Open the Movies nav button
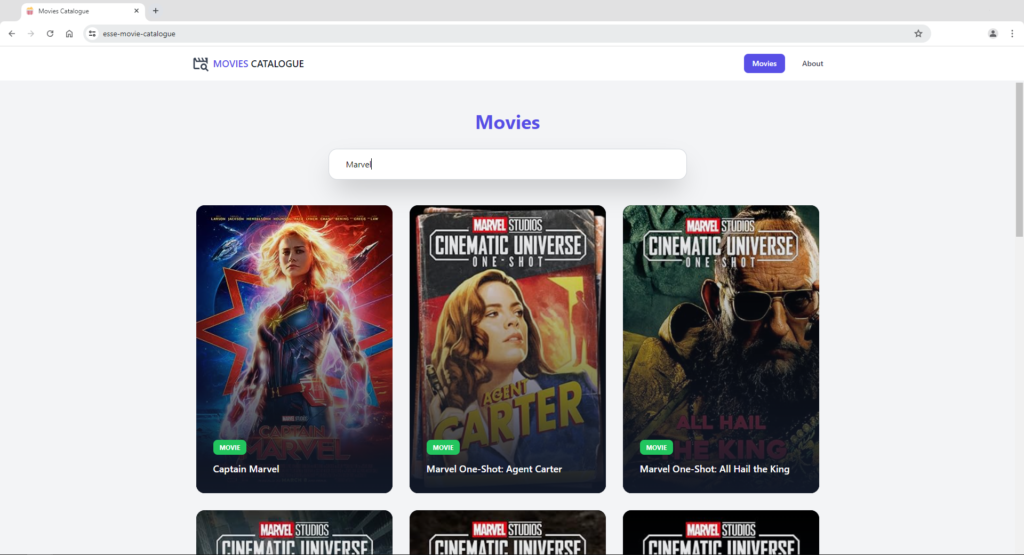Screen dimensions: 1024x555 pos(764,63)
